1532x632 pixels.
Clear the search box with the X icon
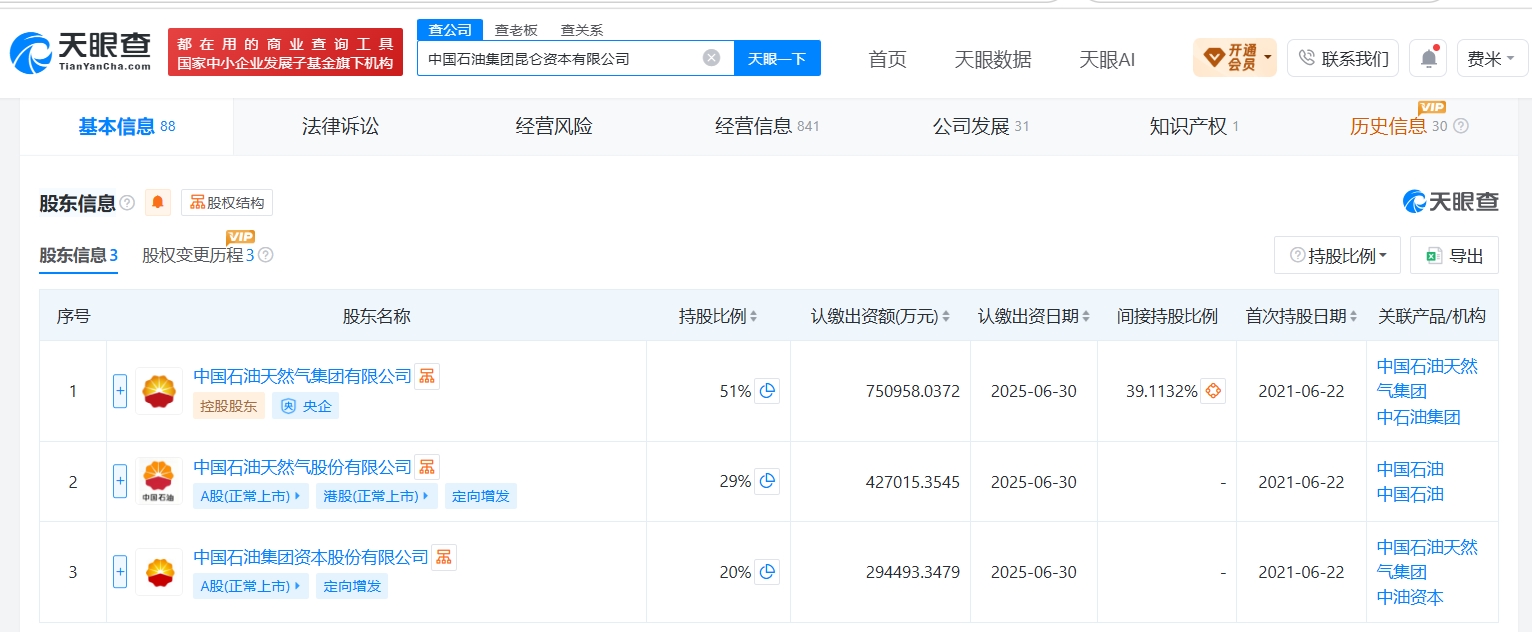click(x=711, y=58)
